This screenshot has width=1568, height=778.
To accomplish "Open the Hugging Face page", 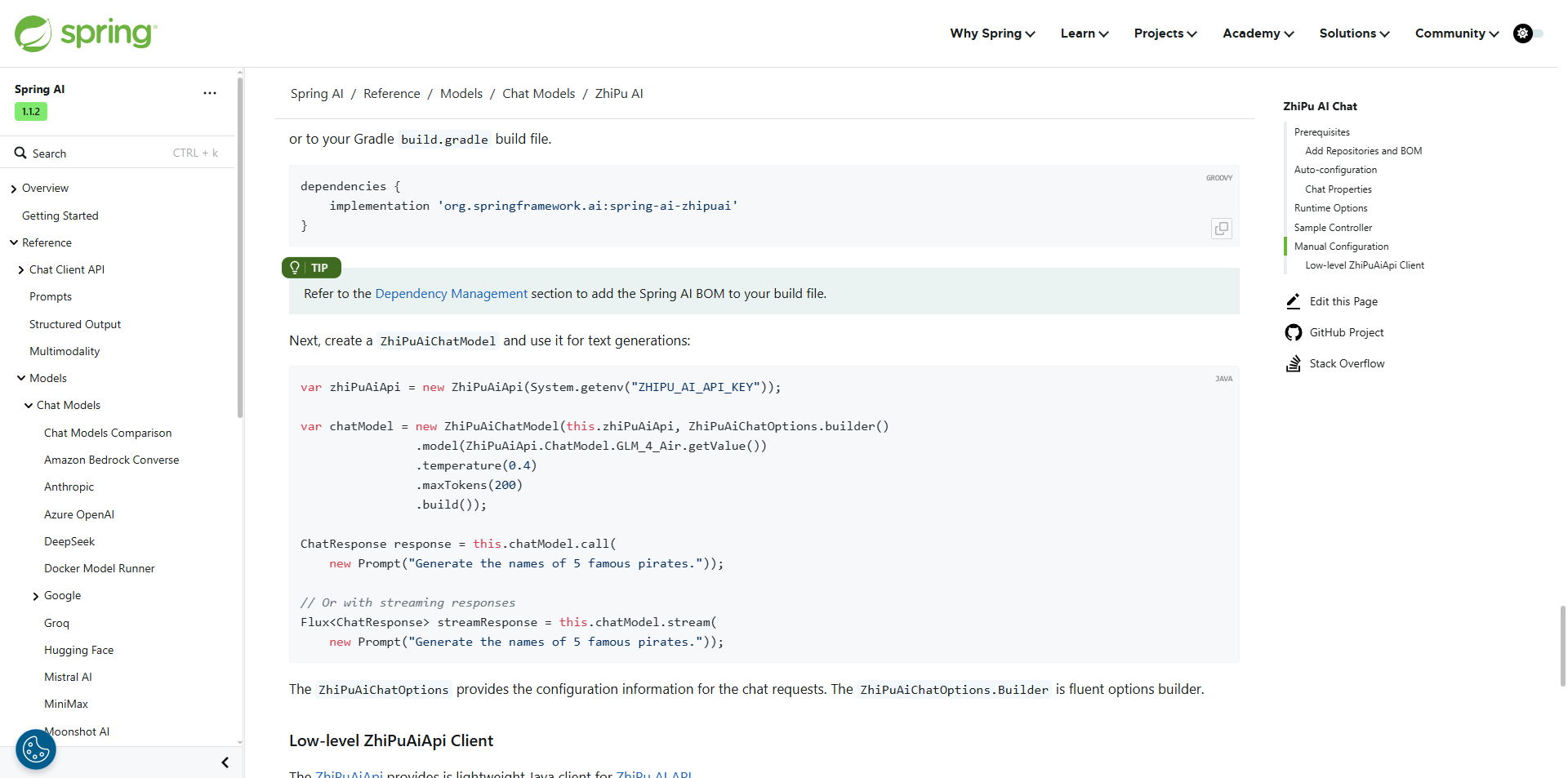I will pos(79,650).
